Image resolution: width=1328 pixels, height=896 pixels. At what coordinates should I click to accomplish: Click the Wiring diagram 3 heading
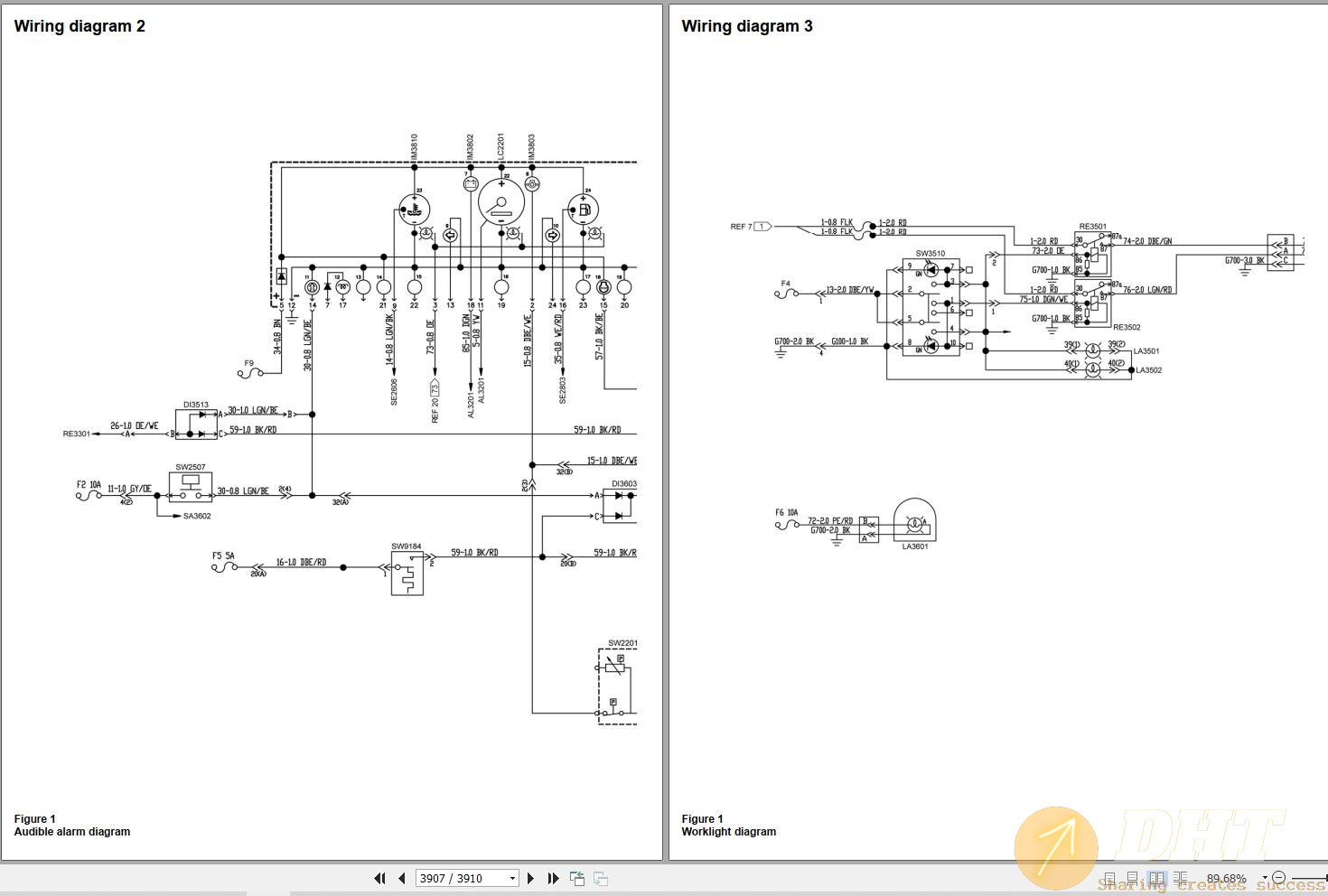[747, 26]
